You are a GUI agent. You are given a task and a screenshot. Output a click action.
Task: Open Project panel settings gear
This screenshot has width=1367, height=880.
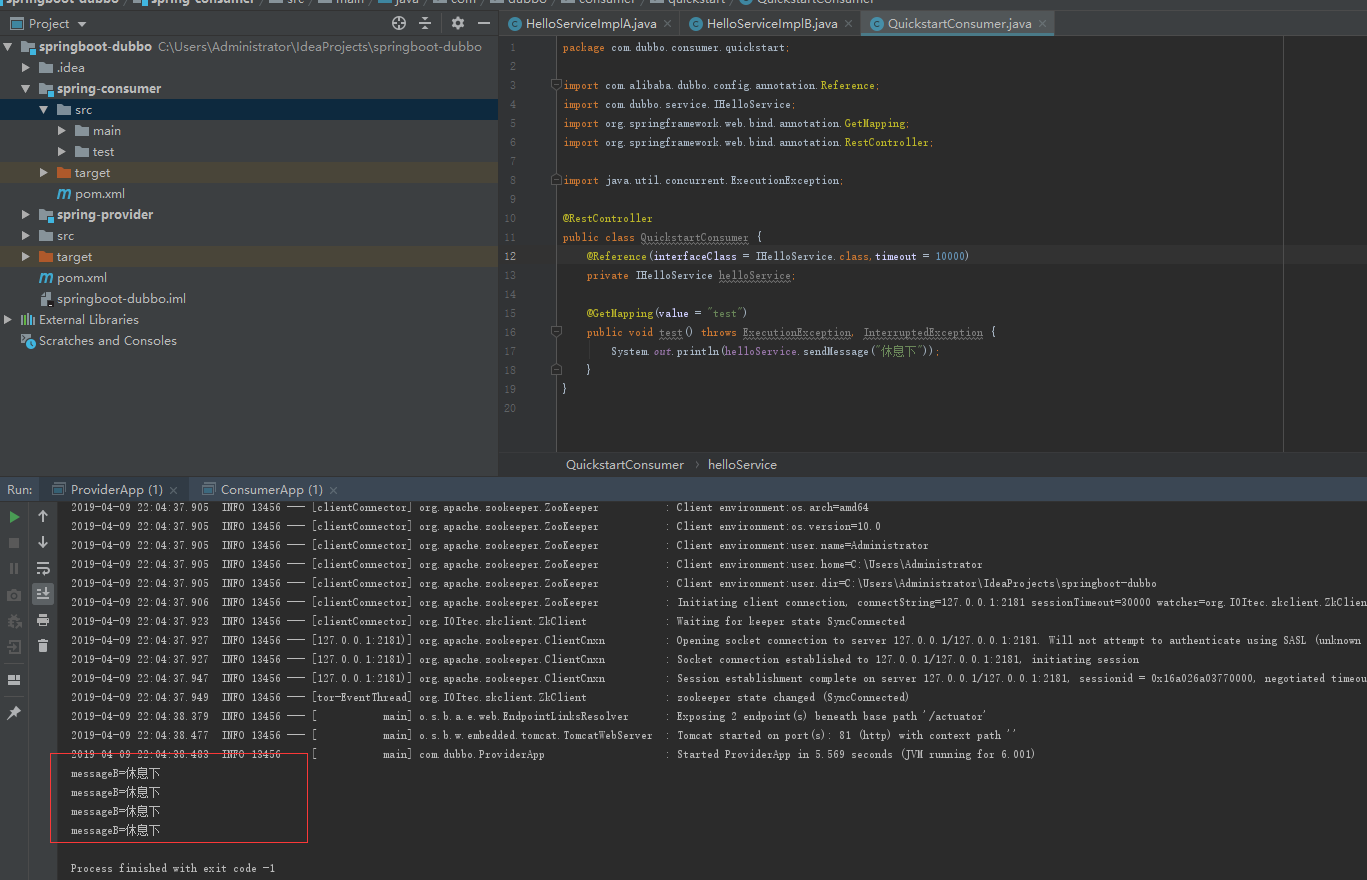tap(457, 23)
